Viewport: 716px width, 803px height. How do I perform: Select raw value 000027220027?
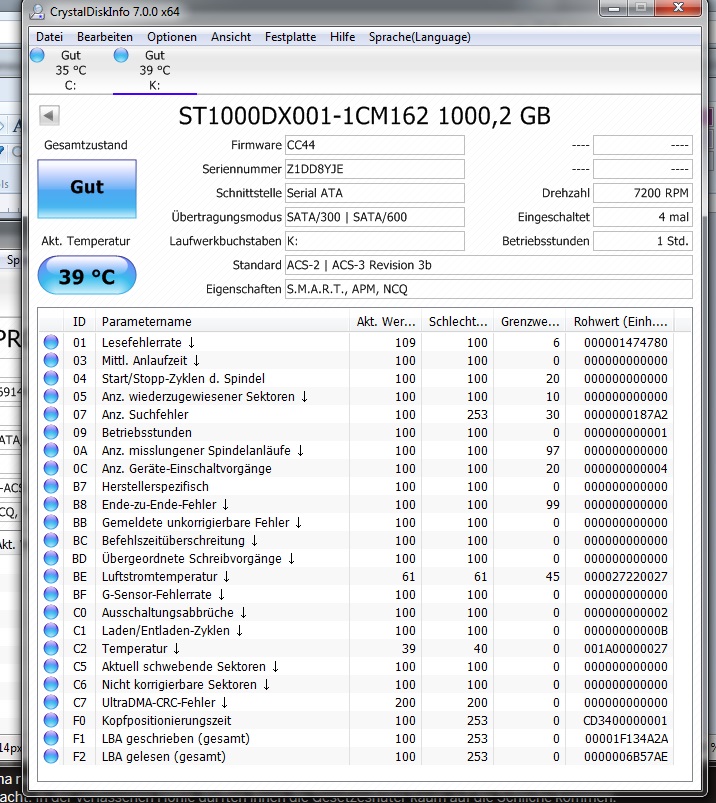click(625, 576)
